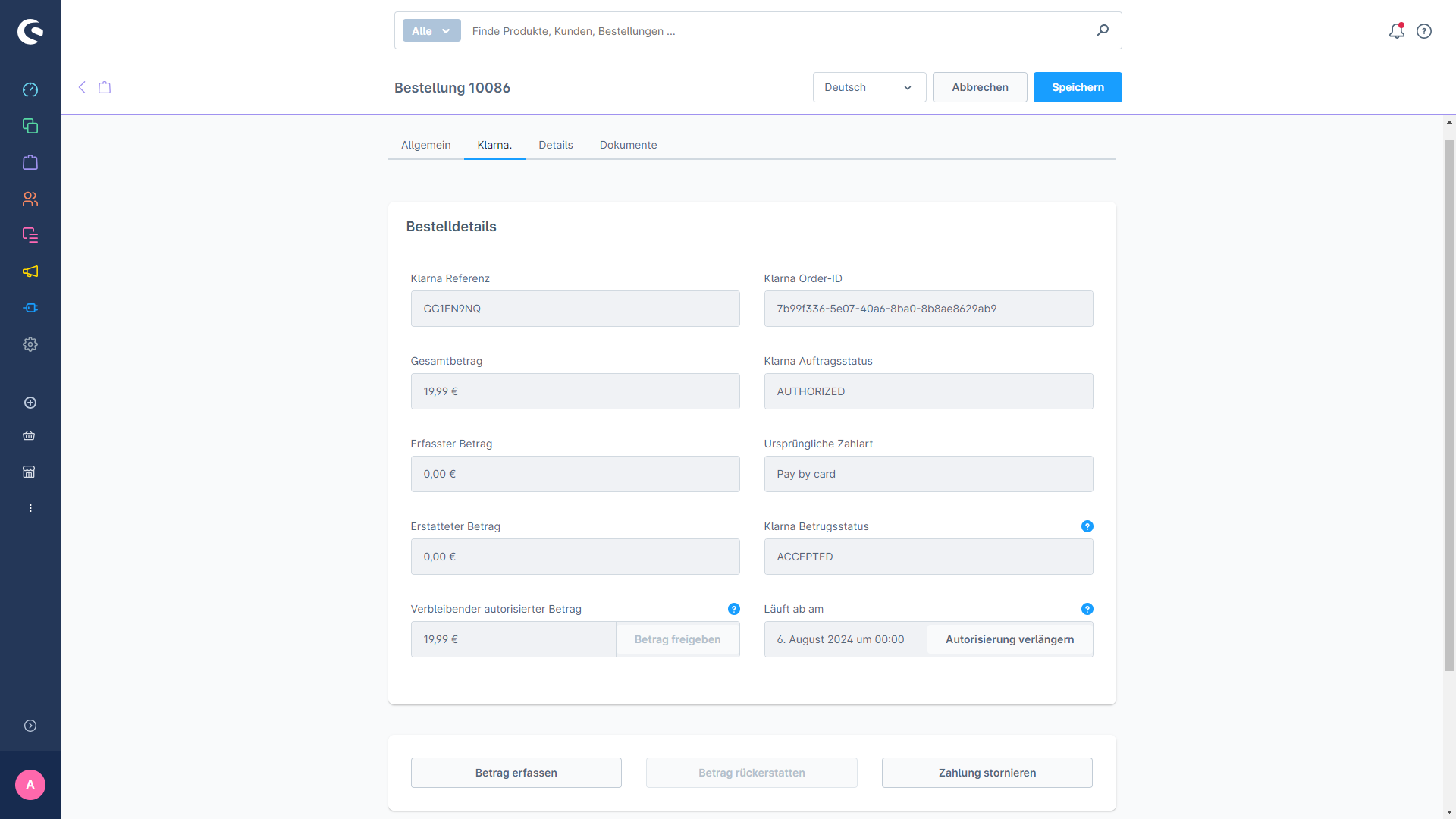Viewport: 1456px width, 819px height.
Task: Click the Speichern button
Action: (1078, 87)
